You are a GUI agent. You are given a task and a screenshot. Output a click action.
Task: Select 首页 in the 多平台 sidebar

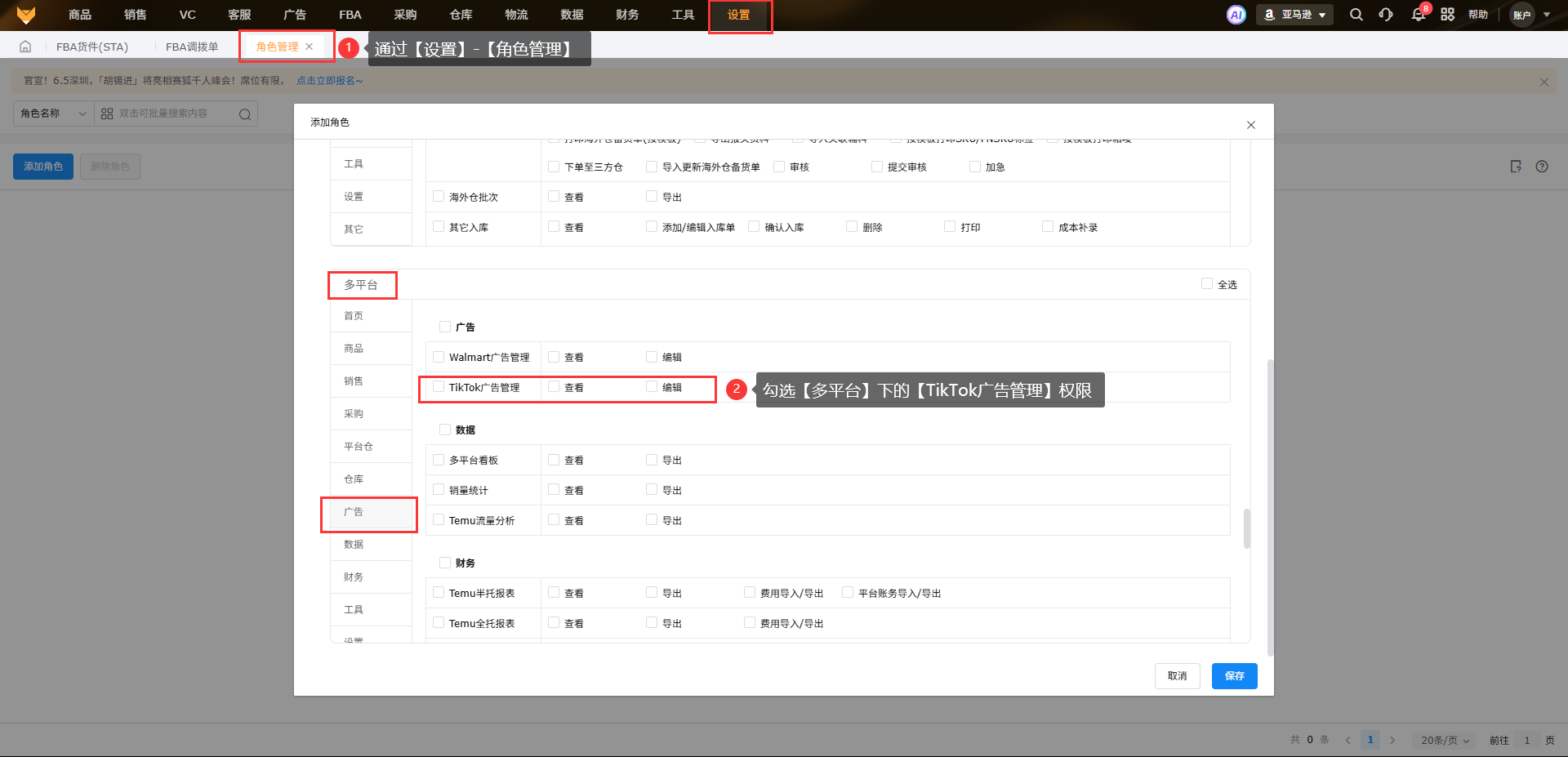tap(371, 316)
